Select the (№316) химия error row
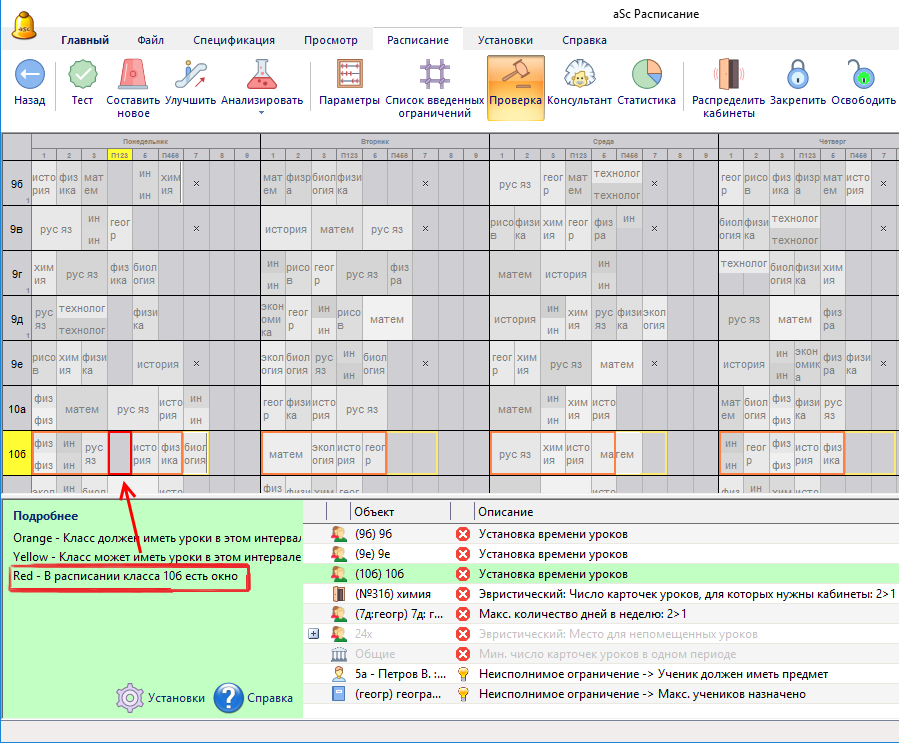899x743 pixels. tap(600, 594)
